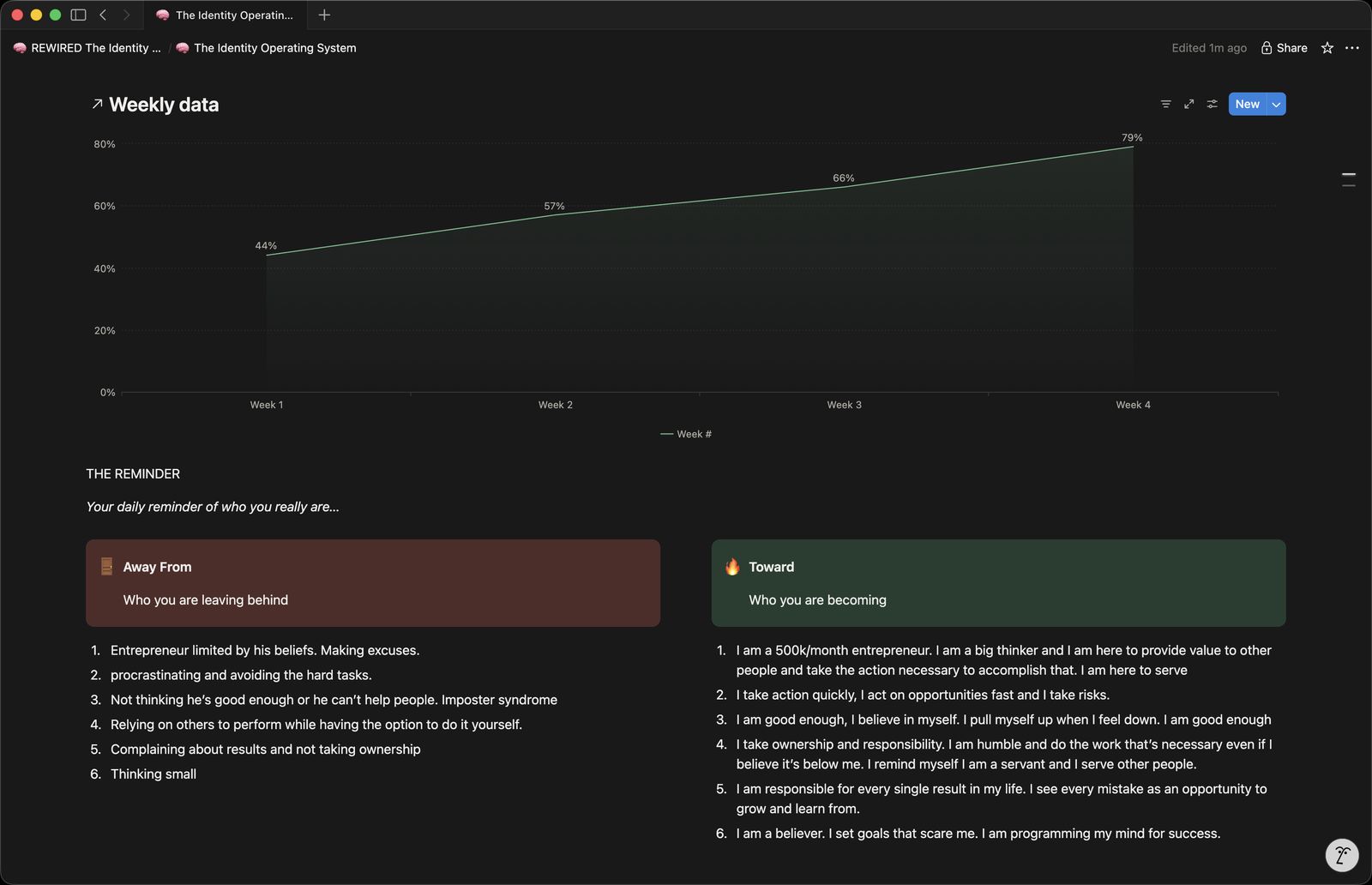Click the 44% data point label
This screenshot has height=885, width=1372.
(266, 245)
